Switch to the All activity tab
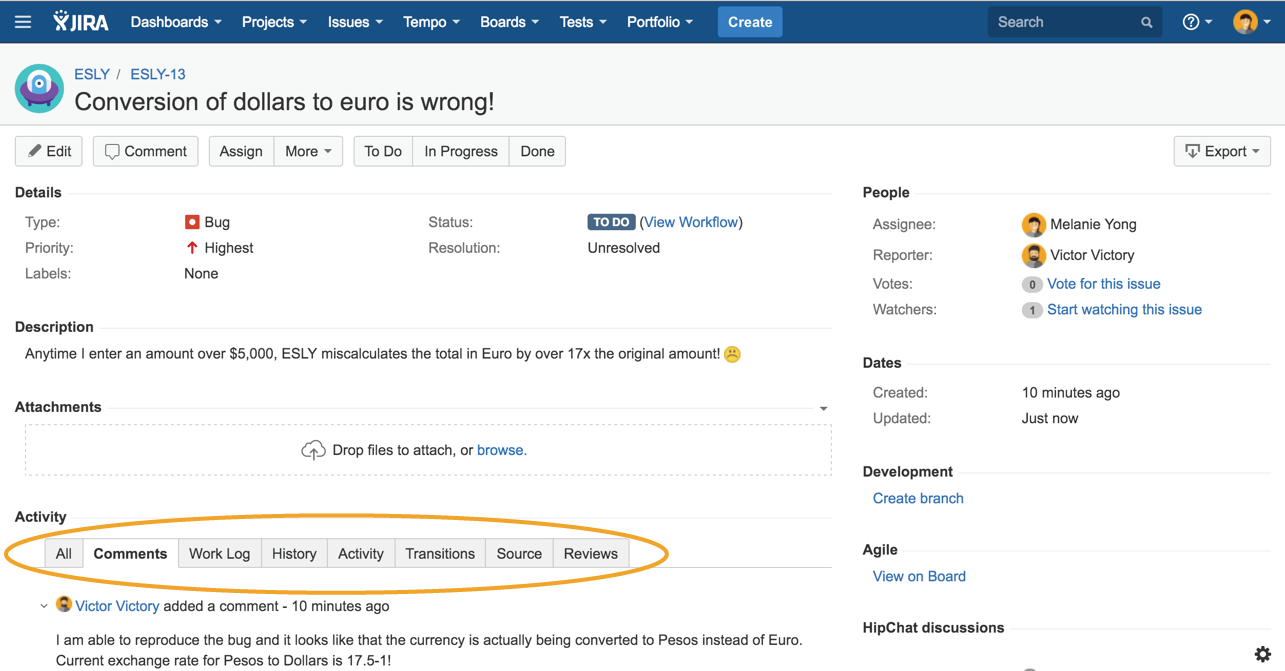The height and width of the screenshot is (671, 1285). point(64,553)
